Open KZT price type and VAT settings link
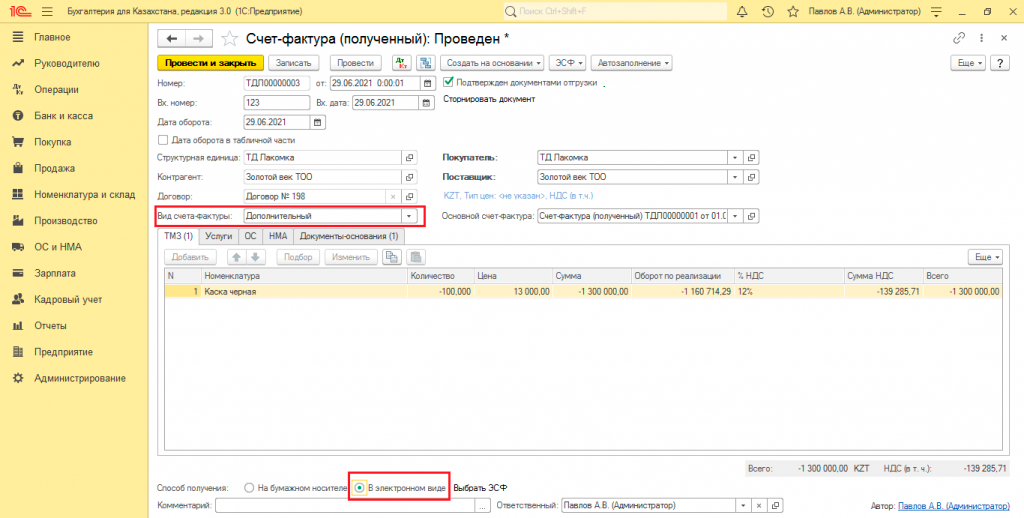 pos(518,195)
